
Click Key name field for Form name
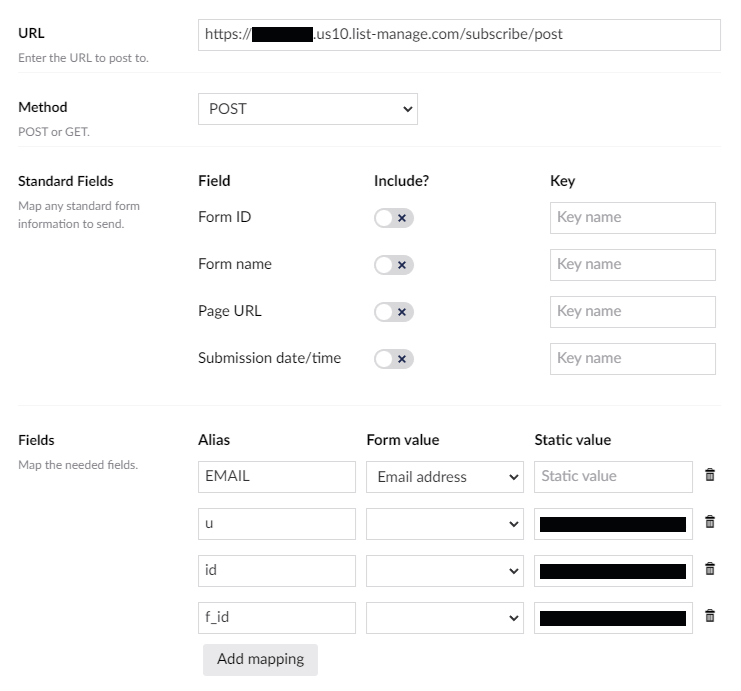coord(633,265)
